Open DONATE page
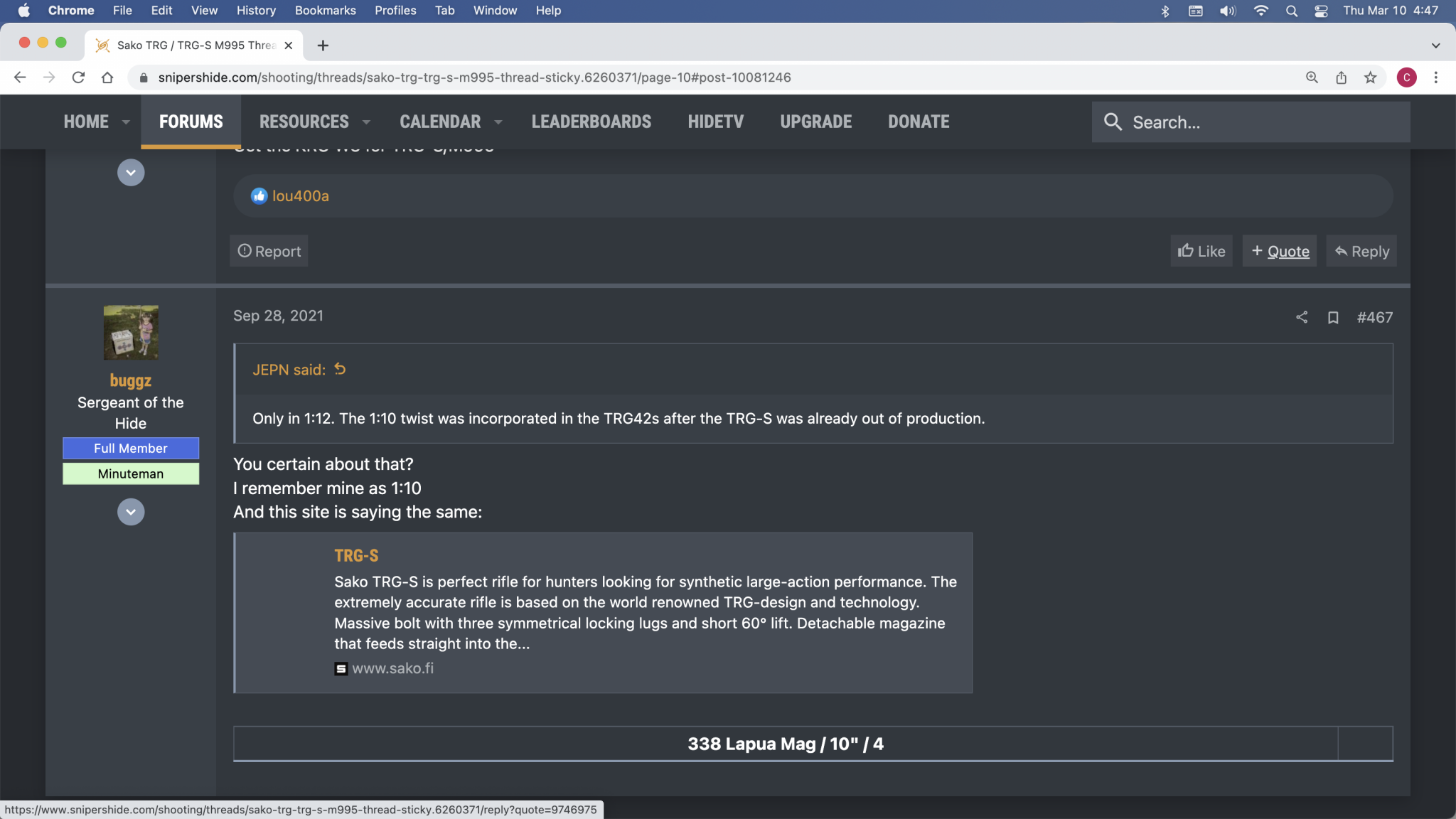 point(919,122)
